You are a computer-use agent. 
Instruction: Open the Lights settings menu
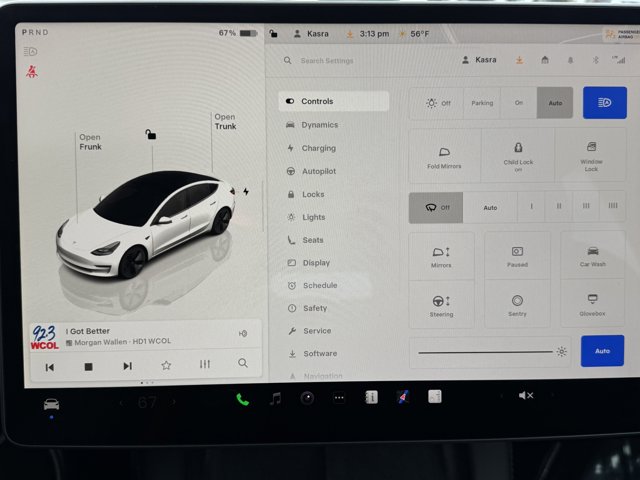pyautogui.click(x=306, y=217)
